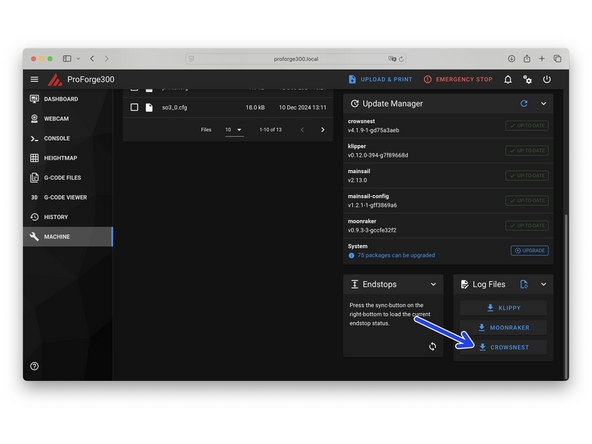The height and width of the screenshot is (444, 592).
Task: Click klipper version v0.12.0-394-g7f89668d
Action: tap(378, 155)
